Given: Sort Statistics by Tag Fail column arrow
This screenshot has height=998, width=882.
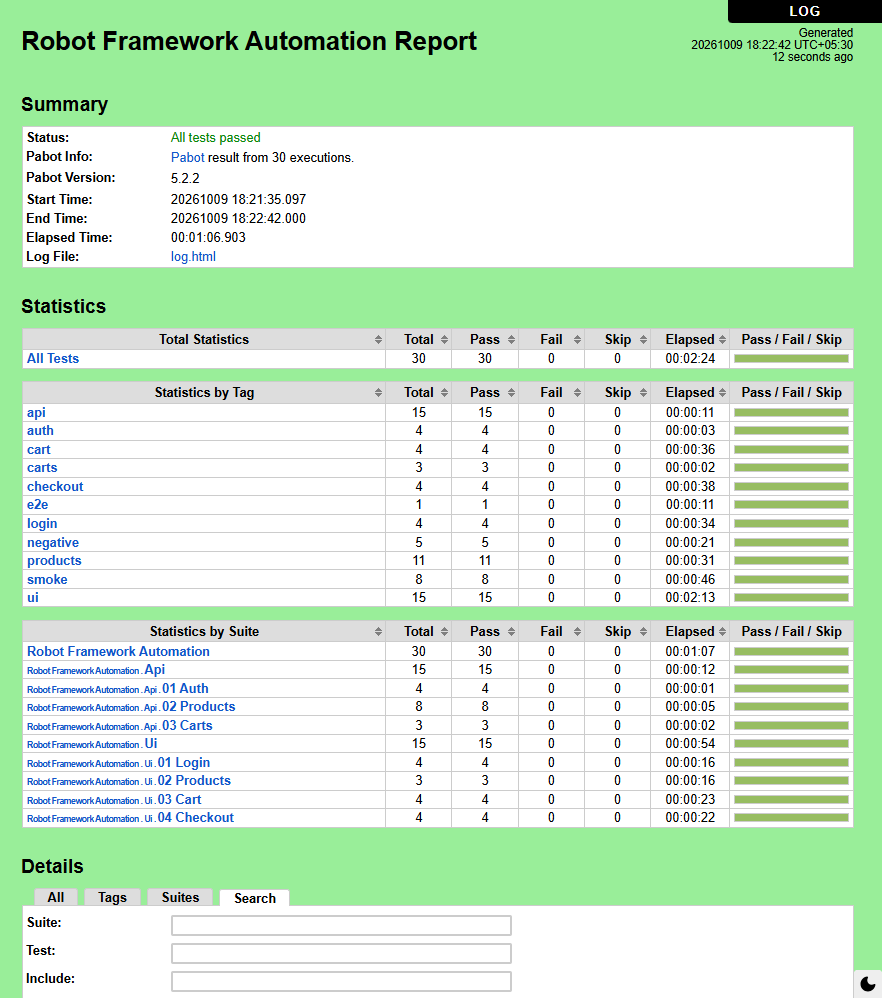Looking at the screenshot, I should tap(577, 393).
